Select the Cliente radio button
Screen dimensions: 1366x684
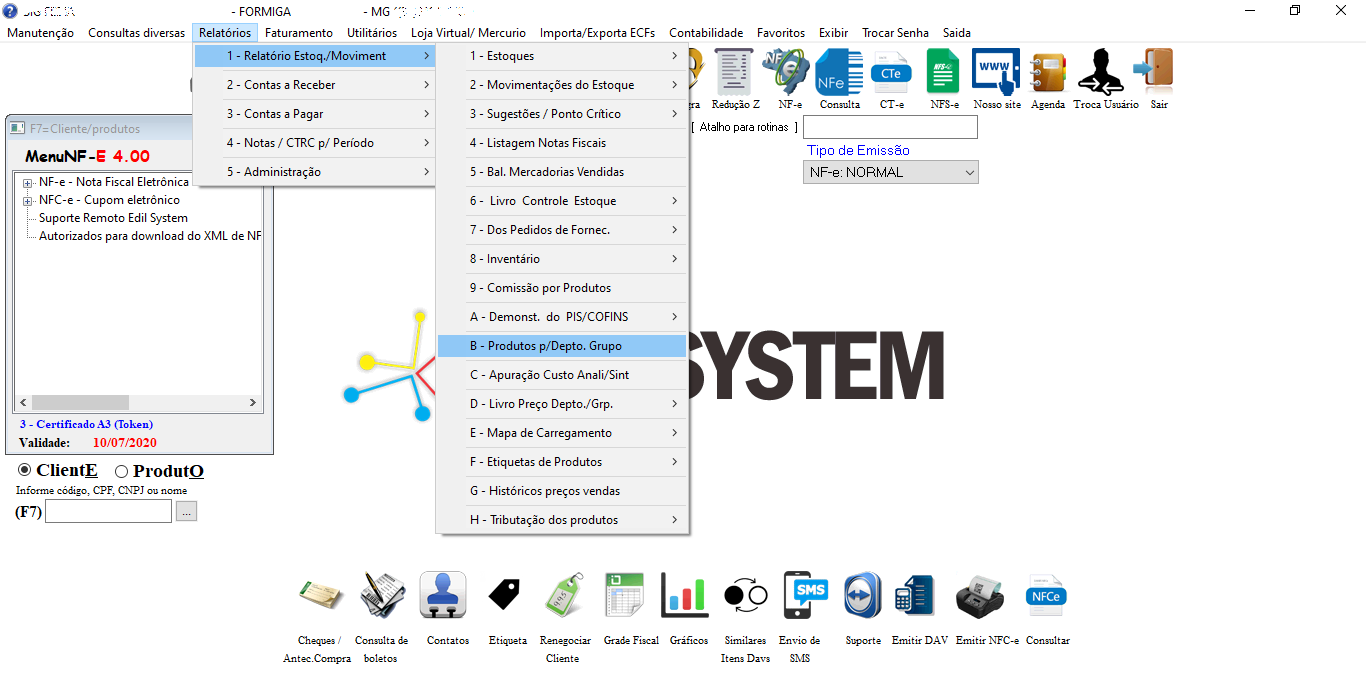click(x=25, y=471)
